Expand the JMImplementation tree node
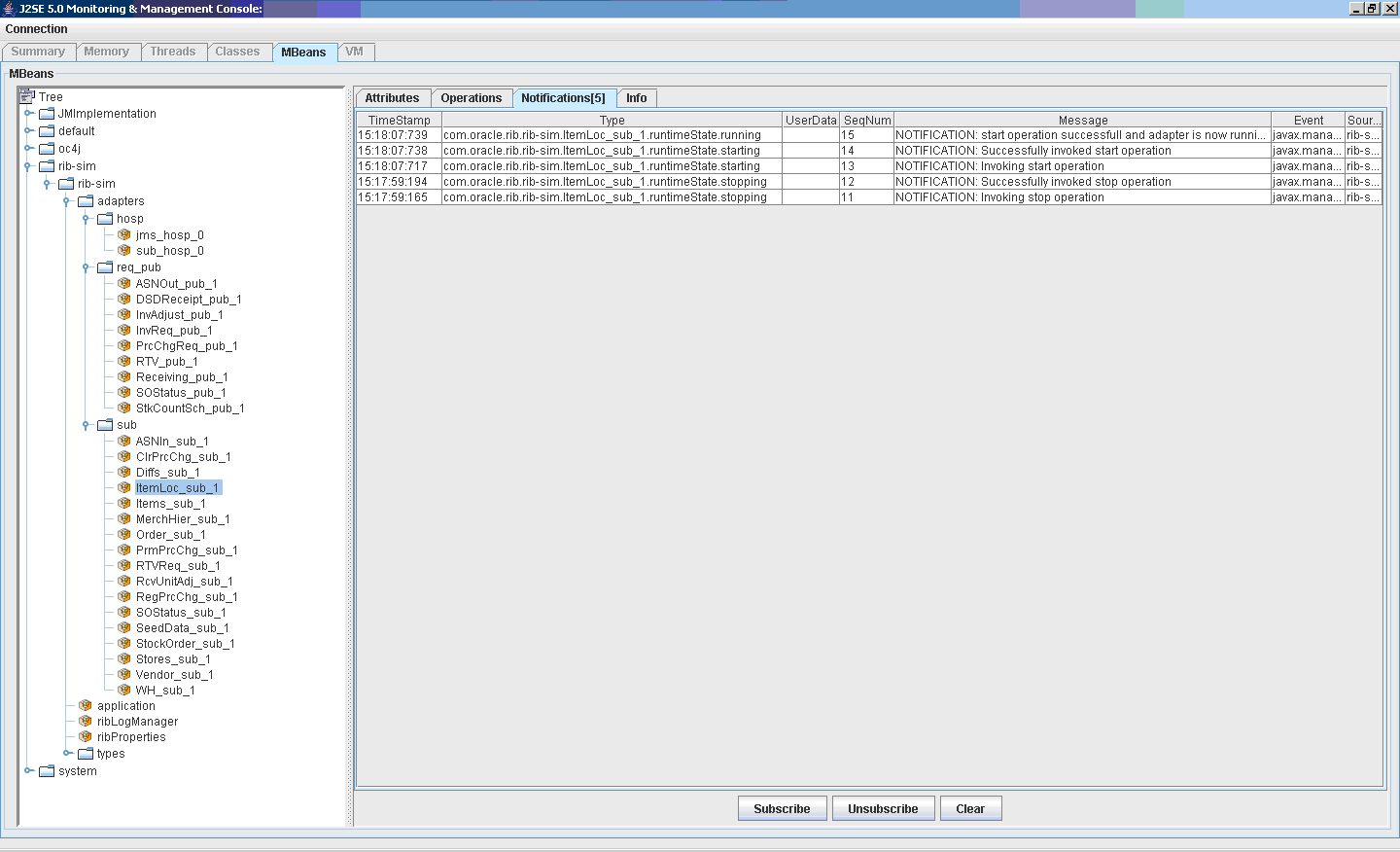 point(28,113)
